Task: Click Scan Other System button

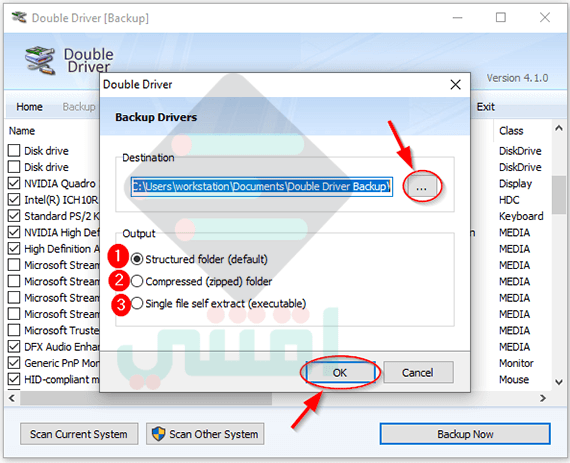Action: 205,434
